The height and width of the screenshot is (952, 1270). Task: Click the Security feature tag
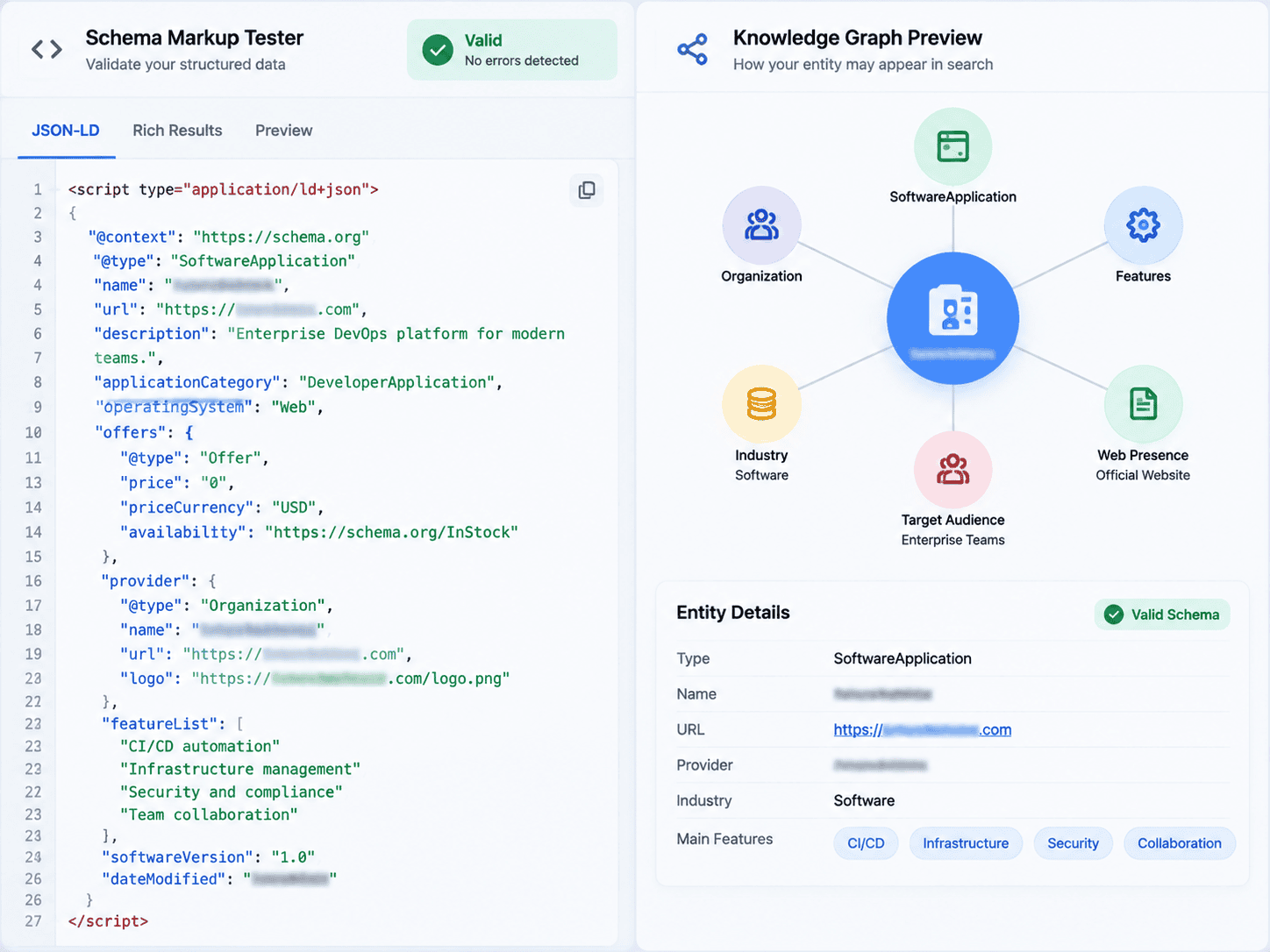(1073, 843)
